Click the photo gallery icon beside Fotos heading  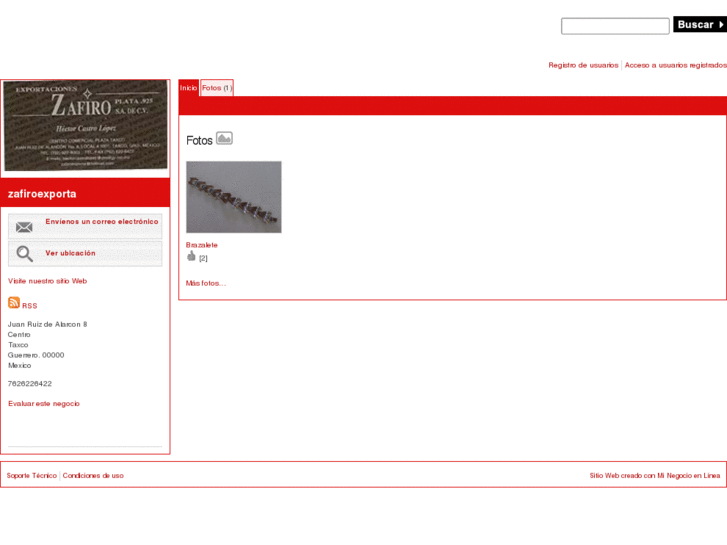224,138
